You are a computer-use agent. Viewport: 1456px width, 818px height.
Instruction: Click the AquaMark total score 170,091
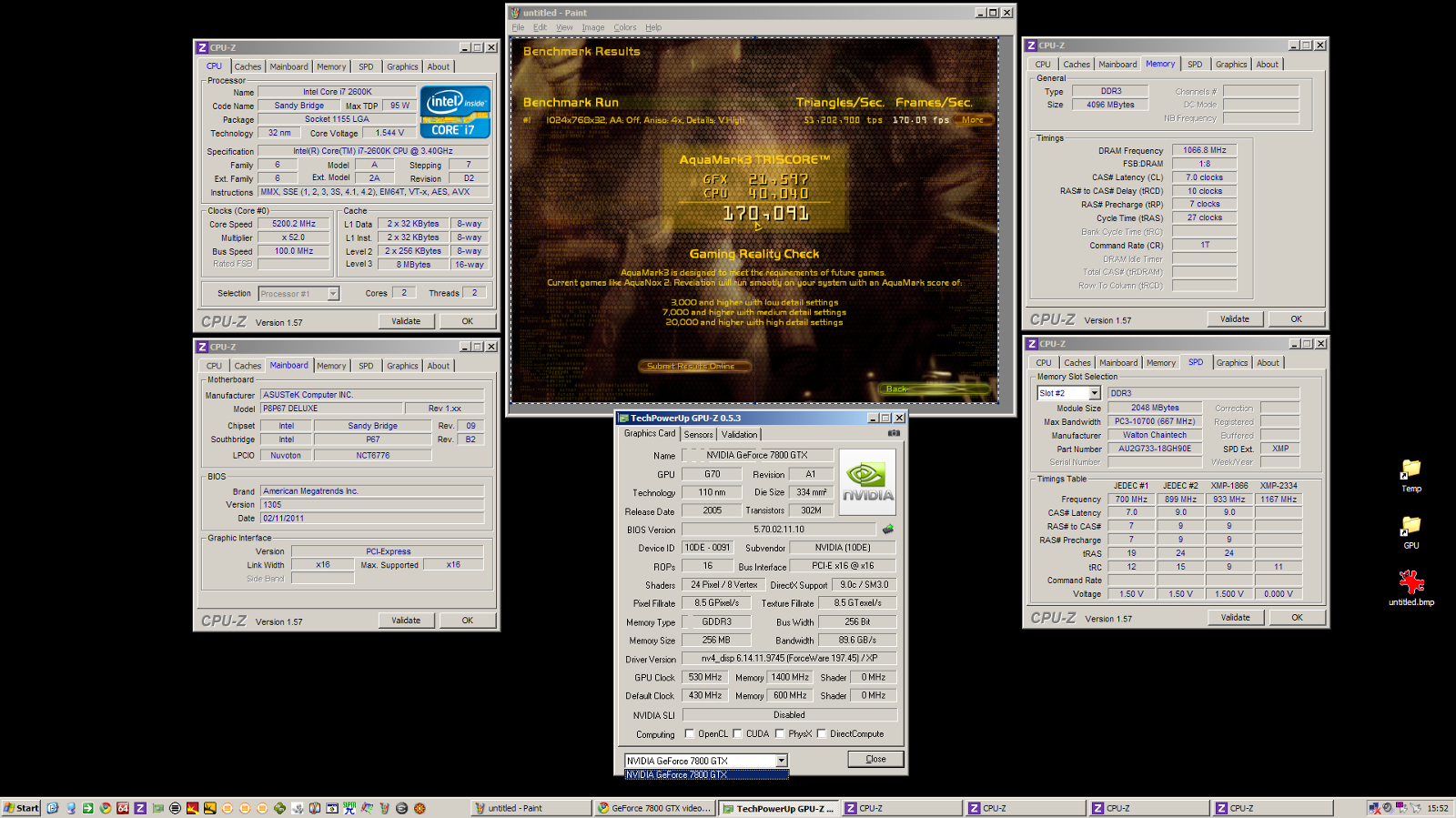pyautogui.click(x=765, y=213)
